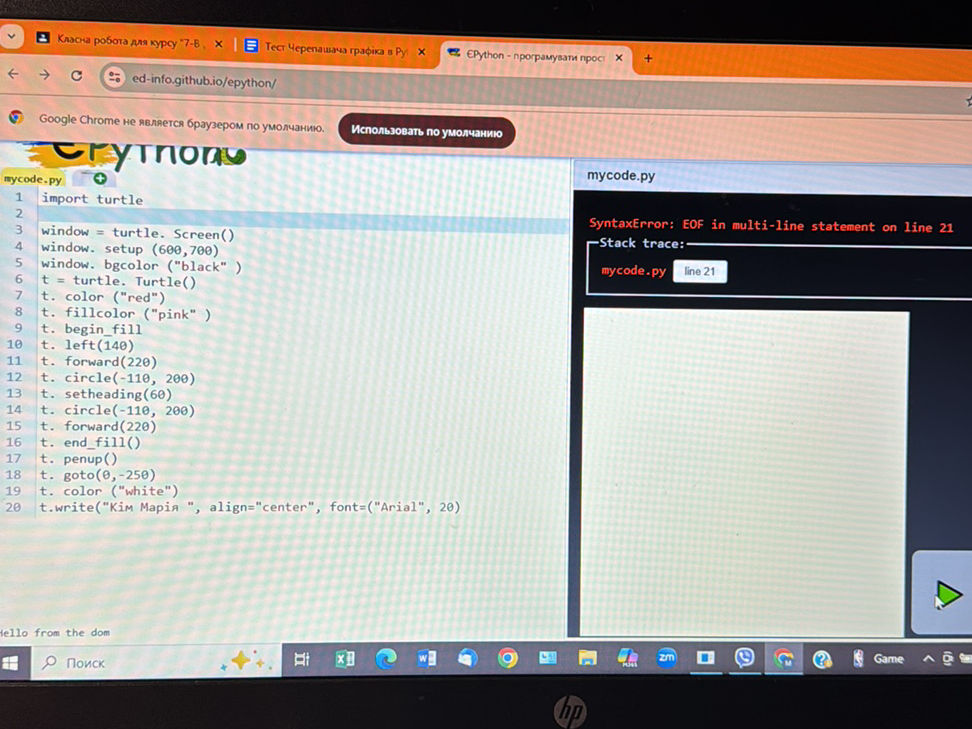This screenshot has height=729, width=972.
Task: Select the SyntaxError message in output panel
Action: (770, 225)
